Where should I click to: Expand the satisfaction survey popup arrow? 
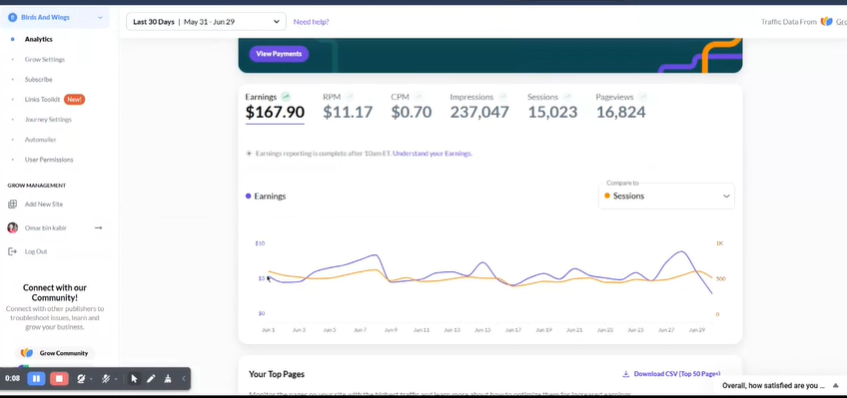(x=835, y=386)
